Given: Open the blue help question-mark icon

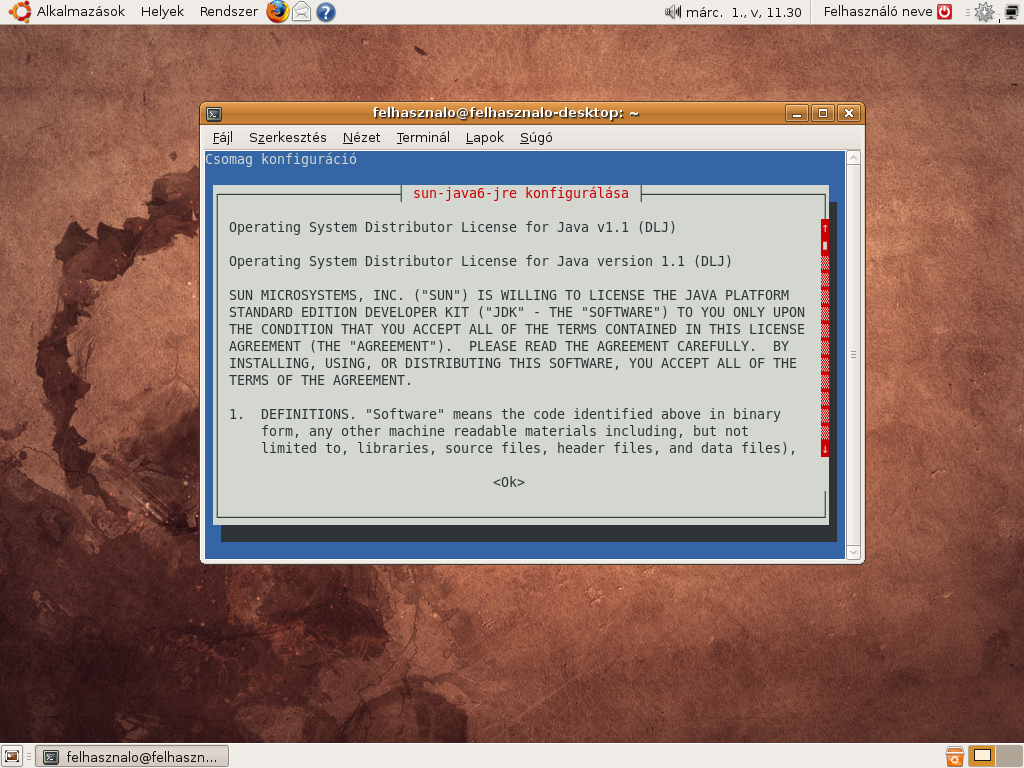Looking at the screenshot, I should tap(326, 12).
